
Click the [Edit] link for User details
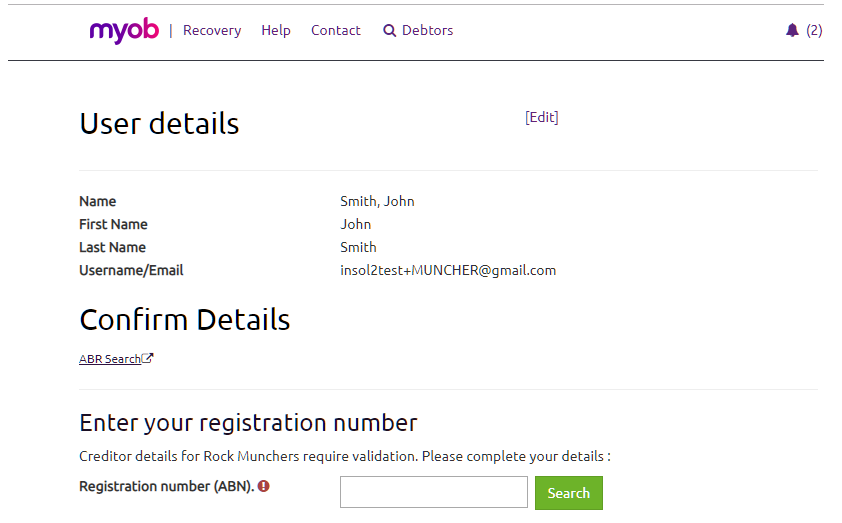(542, 117)
